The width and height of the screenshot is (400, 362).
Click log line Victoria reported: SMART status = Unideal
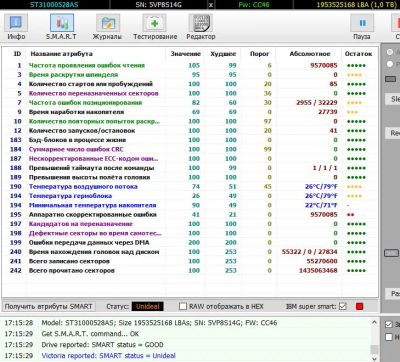[108, 356]
